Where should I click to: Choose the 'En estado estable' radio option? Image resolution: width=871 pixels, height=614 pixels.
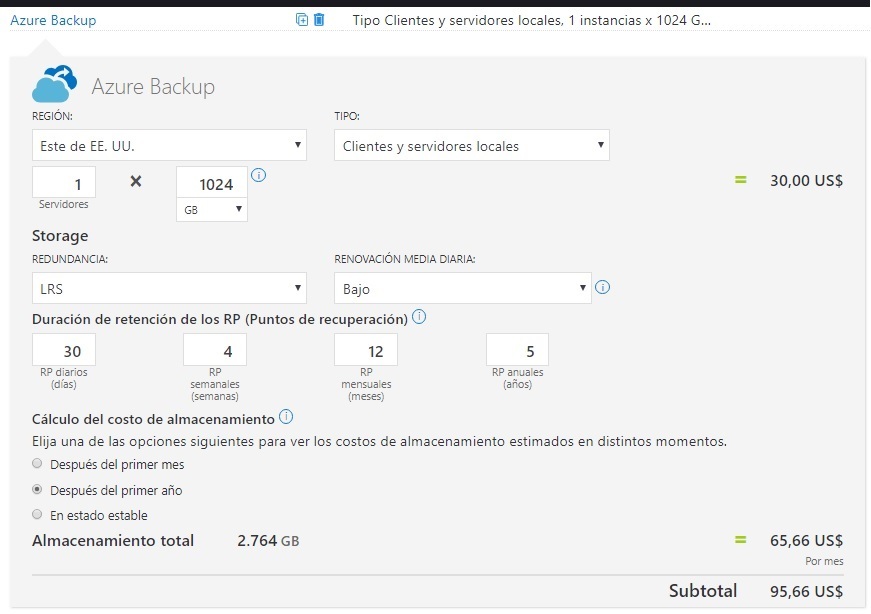(37, 514)
